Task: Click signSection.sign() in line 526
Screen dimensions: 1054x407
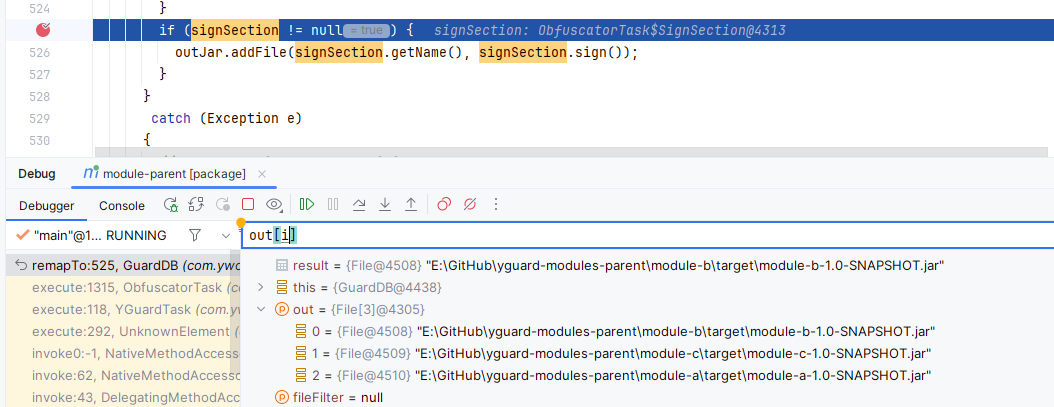Action: (x=554, y=52)
